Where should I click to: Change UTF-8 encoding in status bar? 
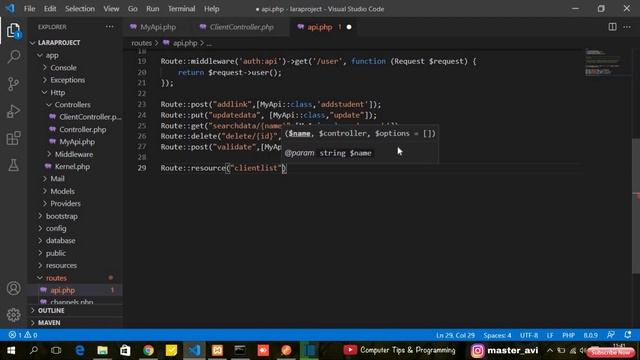pyautogui.click(x=529, y=335)
